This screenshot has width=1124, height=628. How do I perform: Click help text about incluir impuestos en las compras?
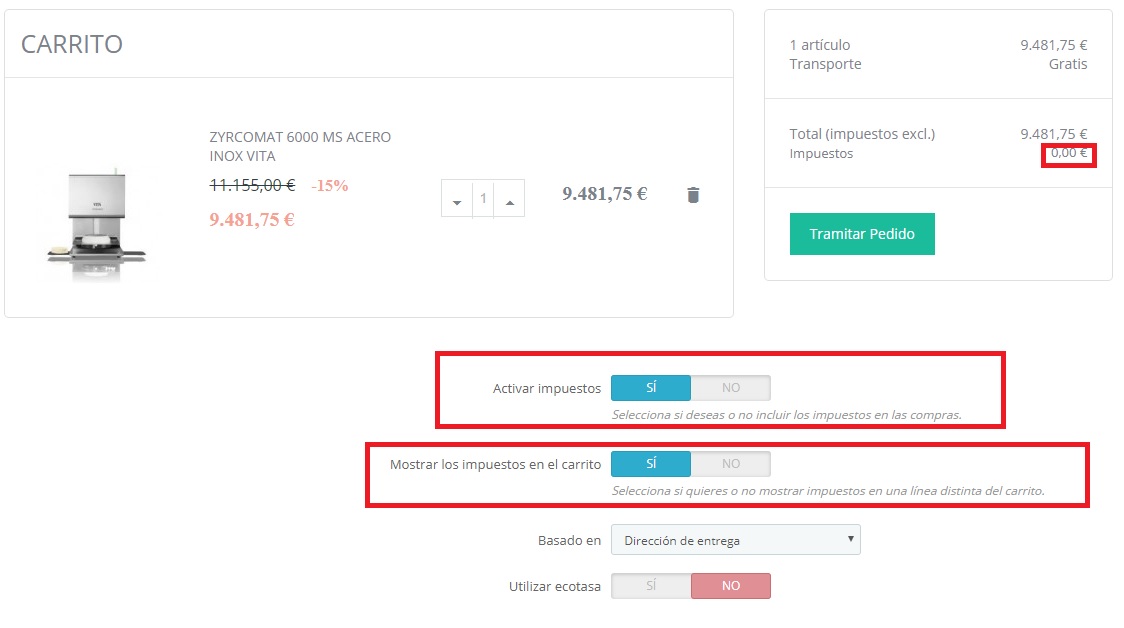pos(786,415)
